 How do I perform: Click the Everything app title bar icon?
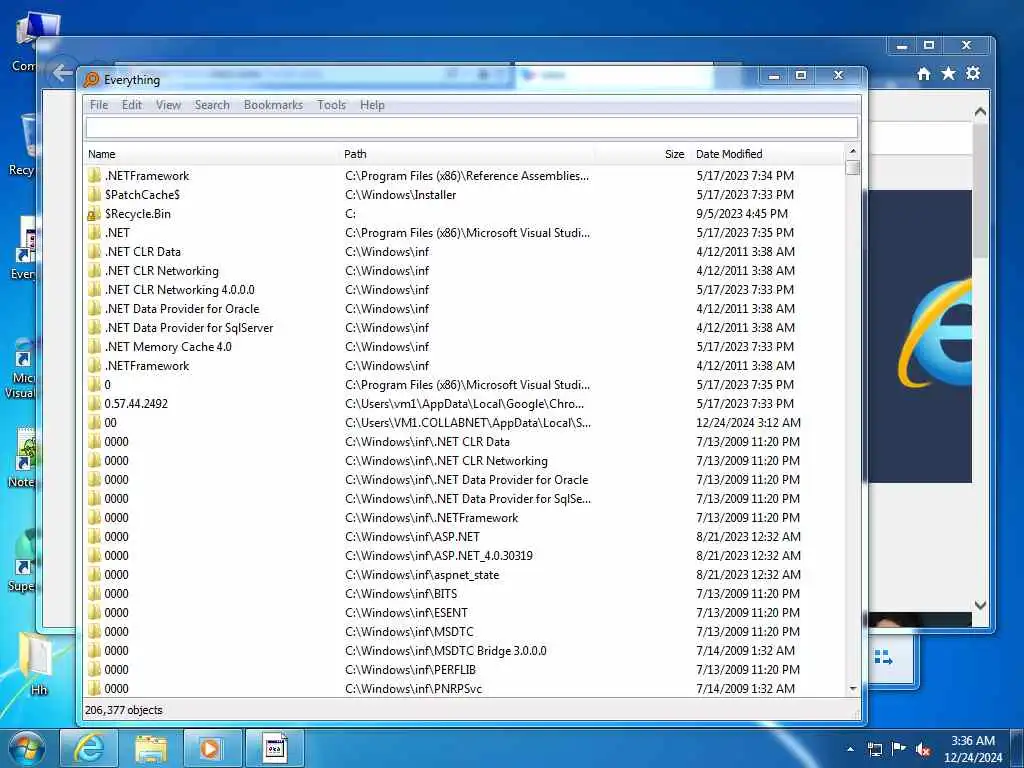[91, 80]
